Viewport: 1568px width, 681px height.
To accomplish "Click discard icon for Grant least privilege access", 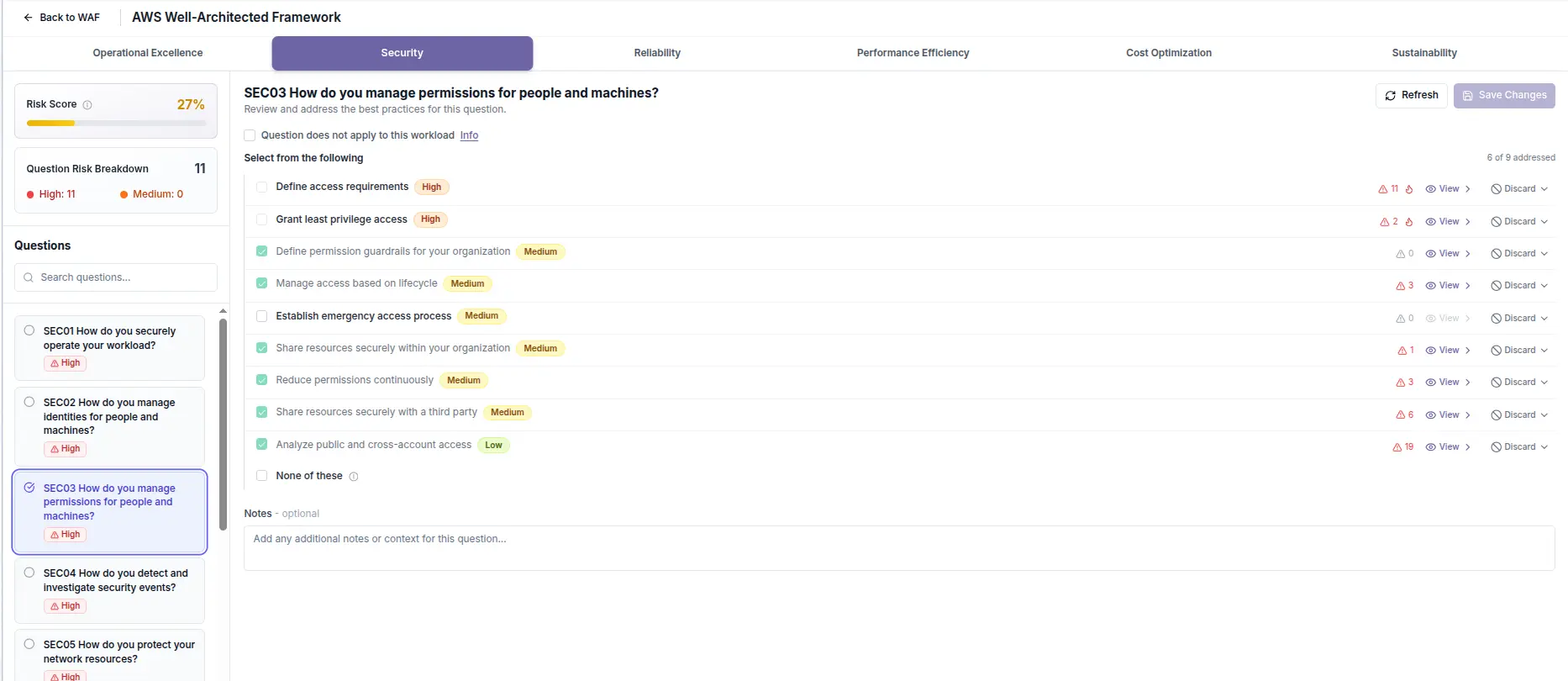I will point(1496,222).
